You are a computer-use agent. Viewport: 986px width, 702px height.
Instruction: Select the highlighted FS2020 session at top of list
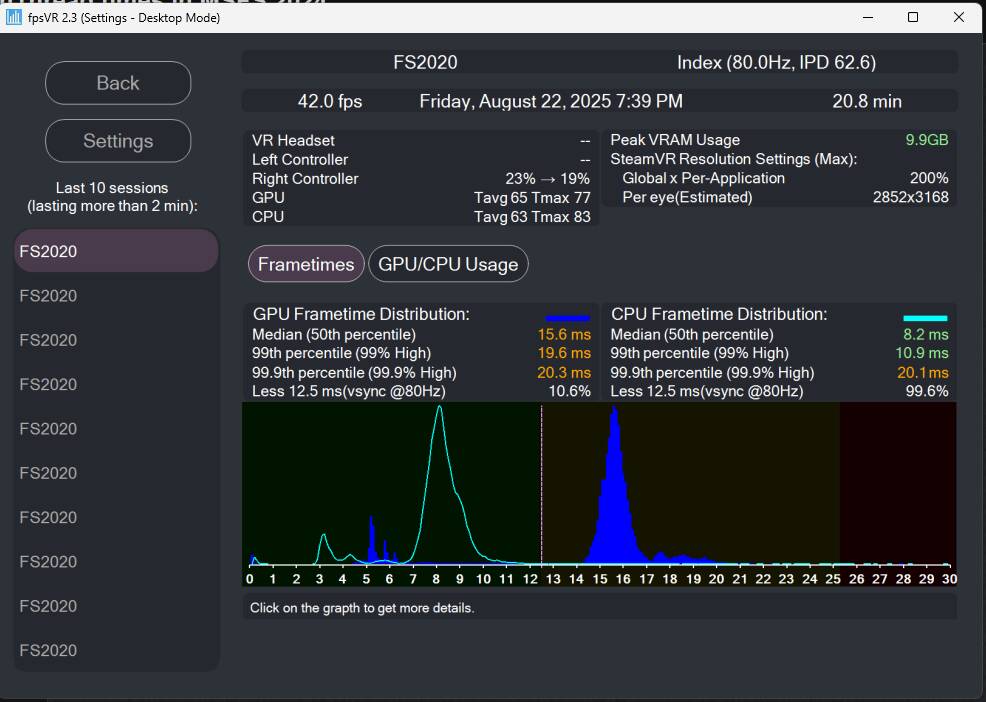pyautogui.click(x=116, y=251)
